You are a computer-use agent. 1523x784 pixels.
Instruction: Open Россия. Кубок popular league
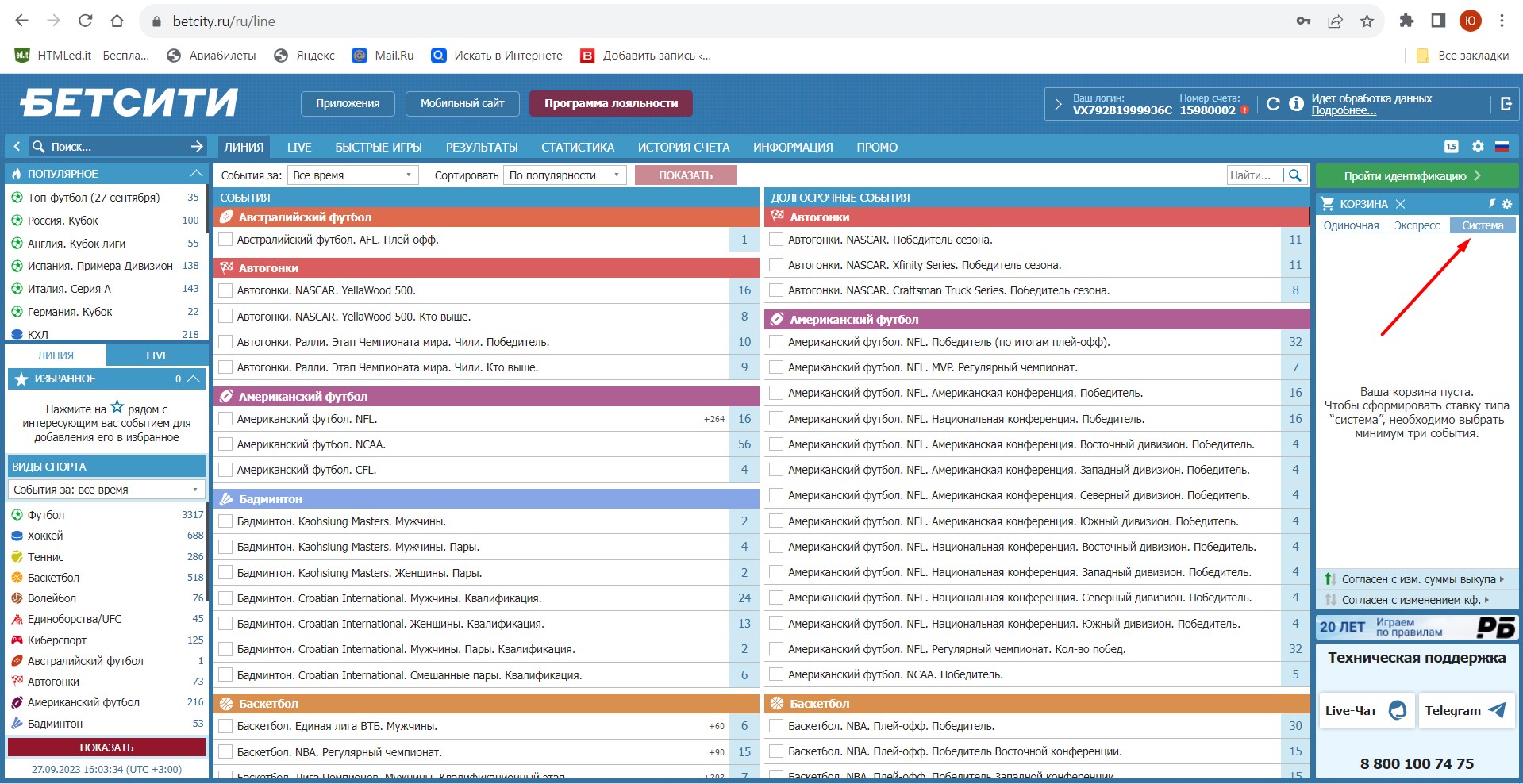coord(63,221)
